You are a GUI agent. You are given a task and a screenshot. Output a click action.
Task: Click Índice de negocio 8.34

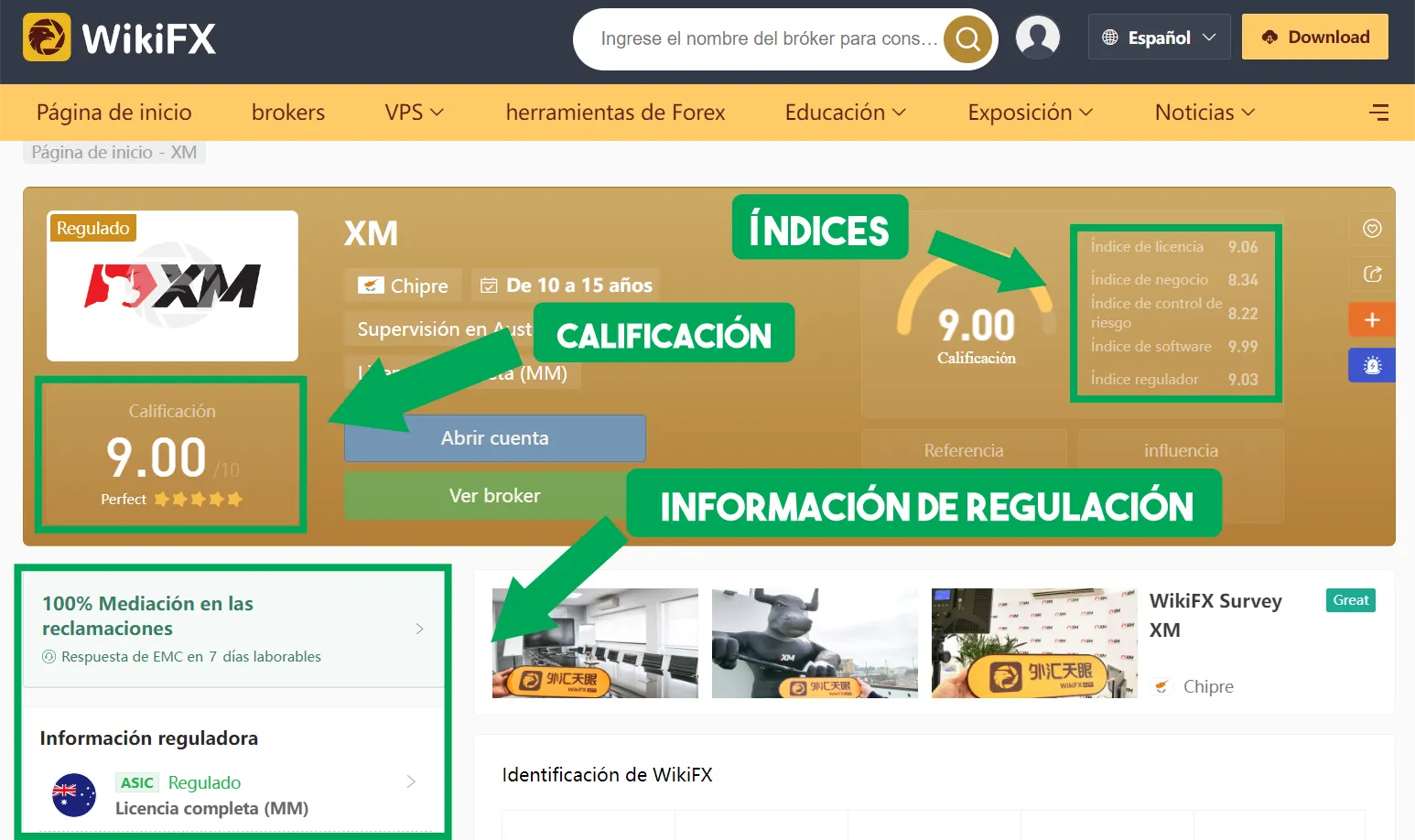point(1174,280)
